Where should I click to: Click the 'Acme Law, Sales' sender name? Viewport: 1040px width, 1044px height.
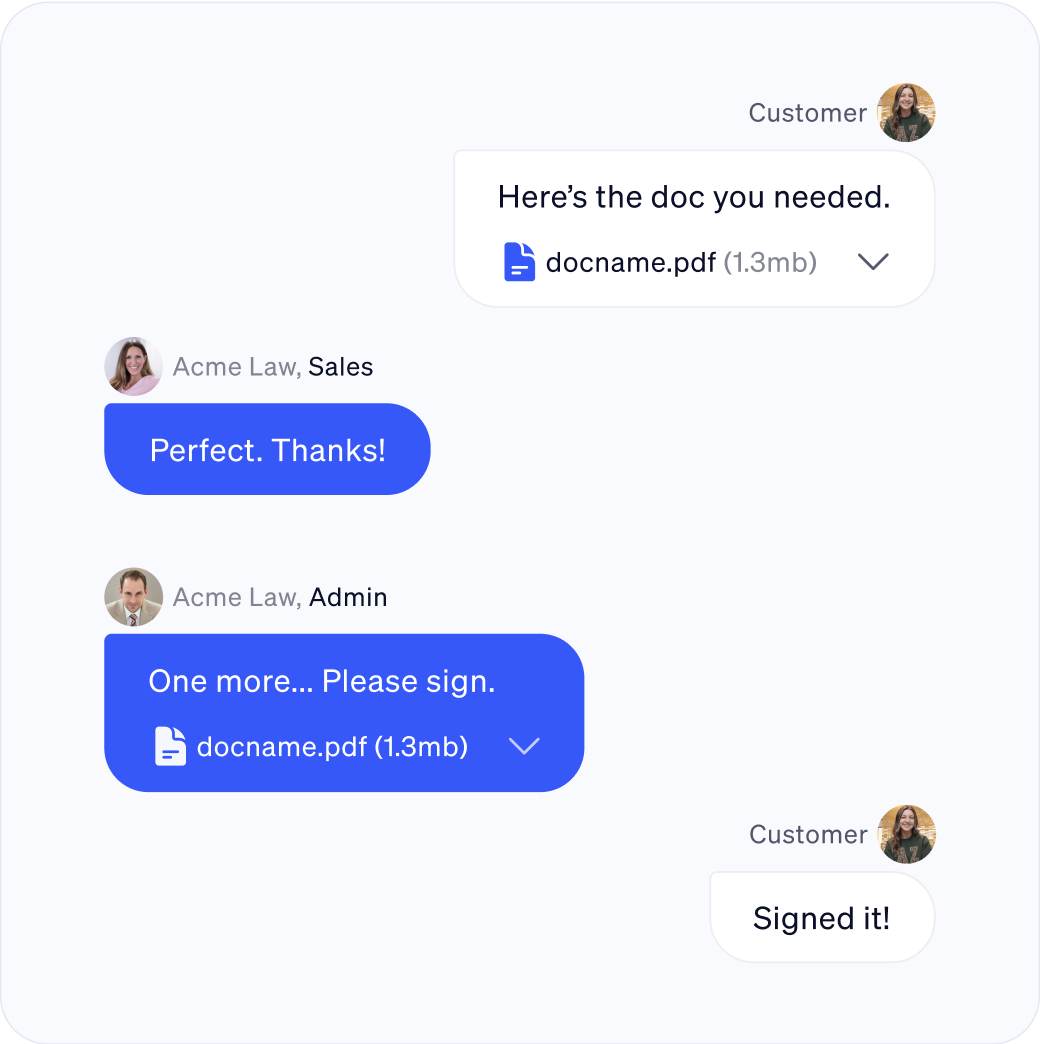pyautogui.click(x=273, y=367)
